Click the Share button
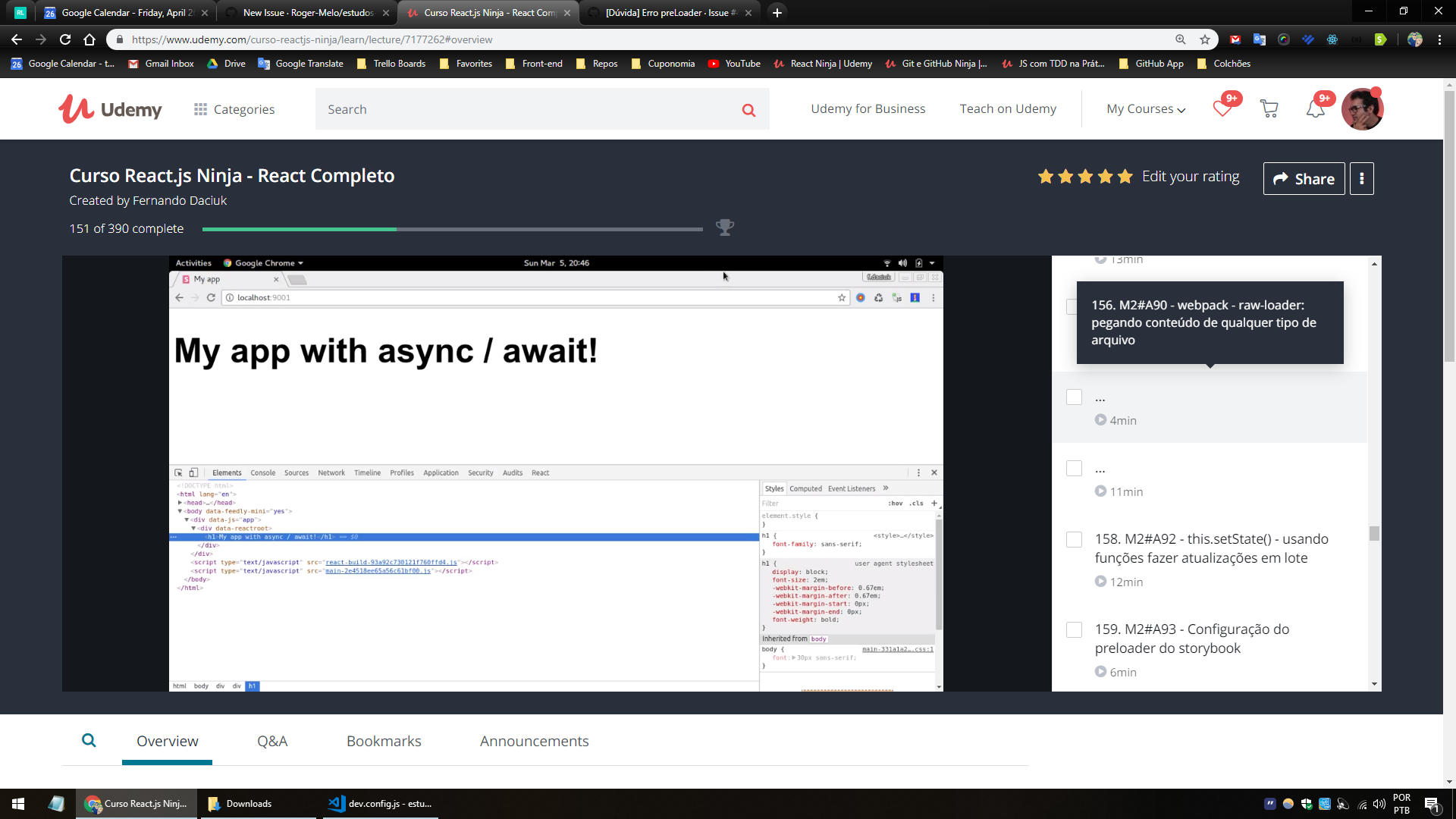Viewport: 1456px width, 819px height. [1304, 178]
